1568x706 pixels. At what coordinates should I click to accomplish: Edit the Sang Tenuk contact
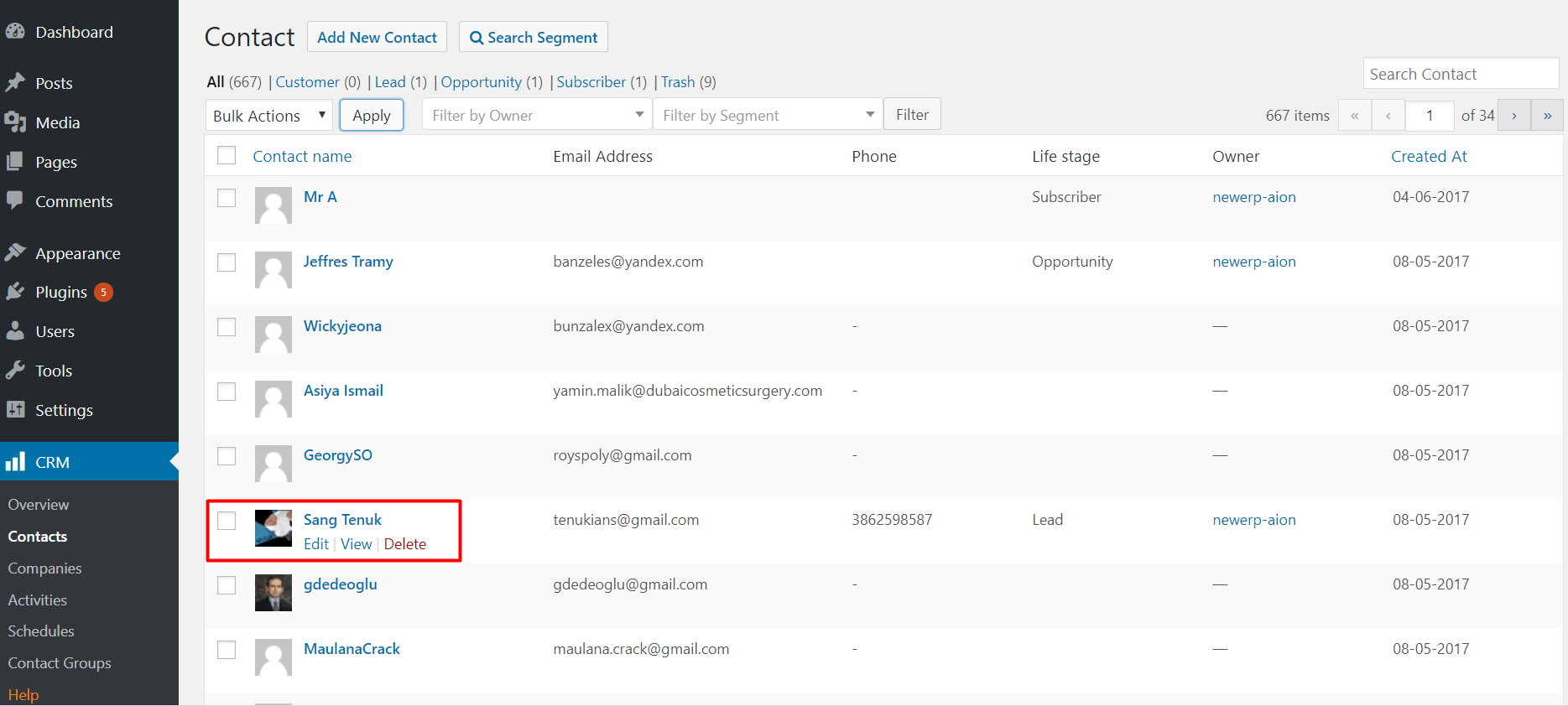point(316,544)
